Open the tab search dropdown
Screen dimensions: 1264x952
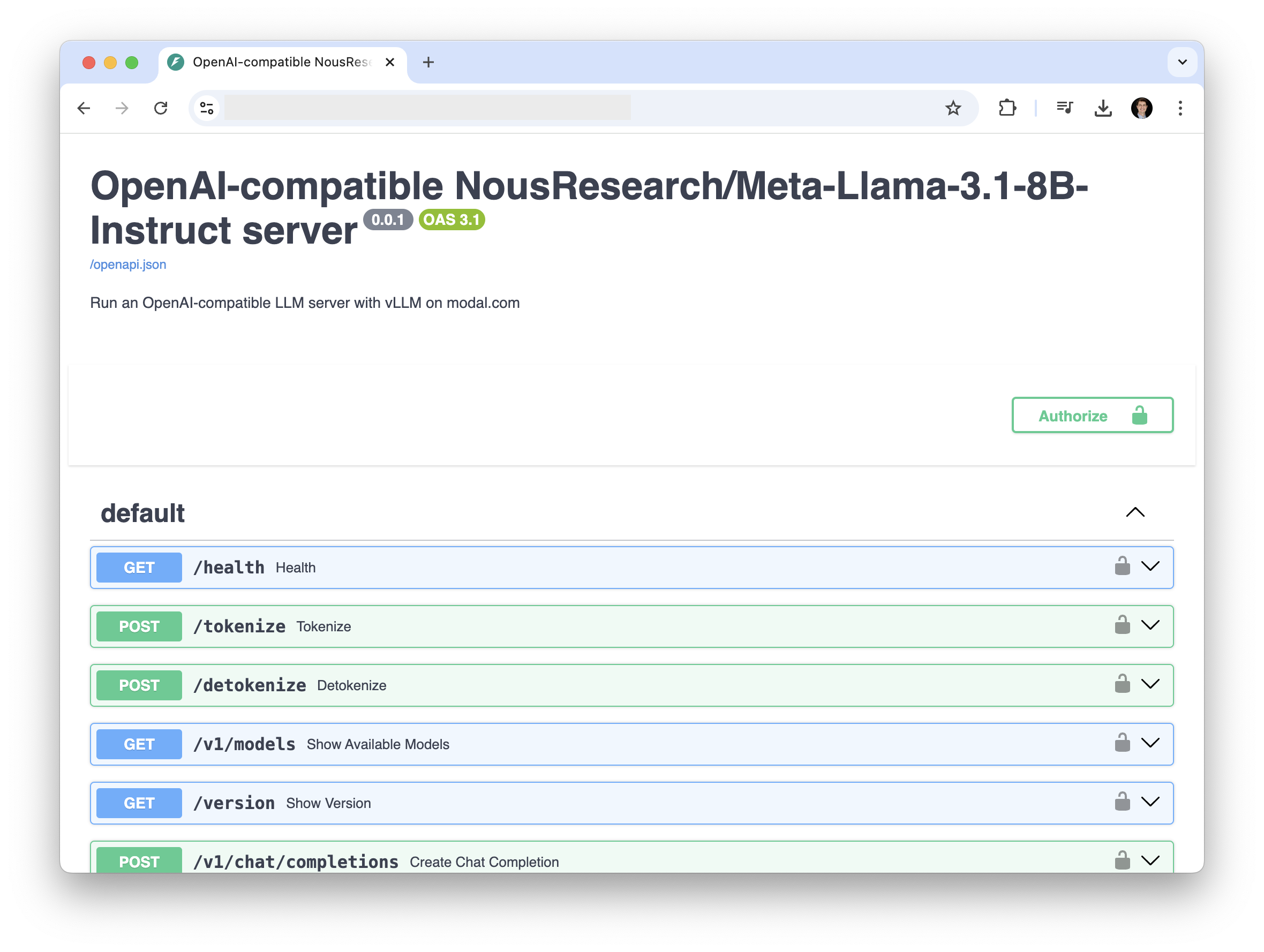coord(1182,62)
